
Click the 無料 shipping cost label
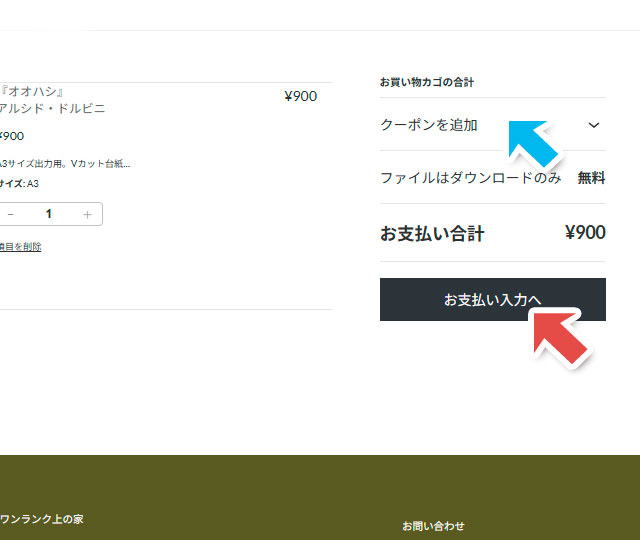(591, 178)
